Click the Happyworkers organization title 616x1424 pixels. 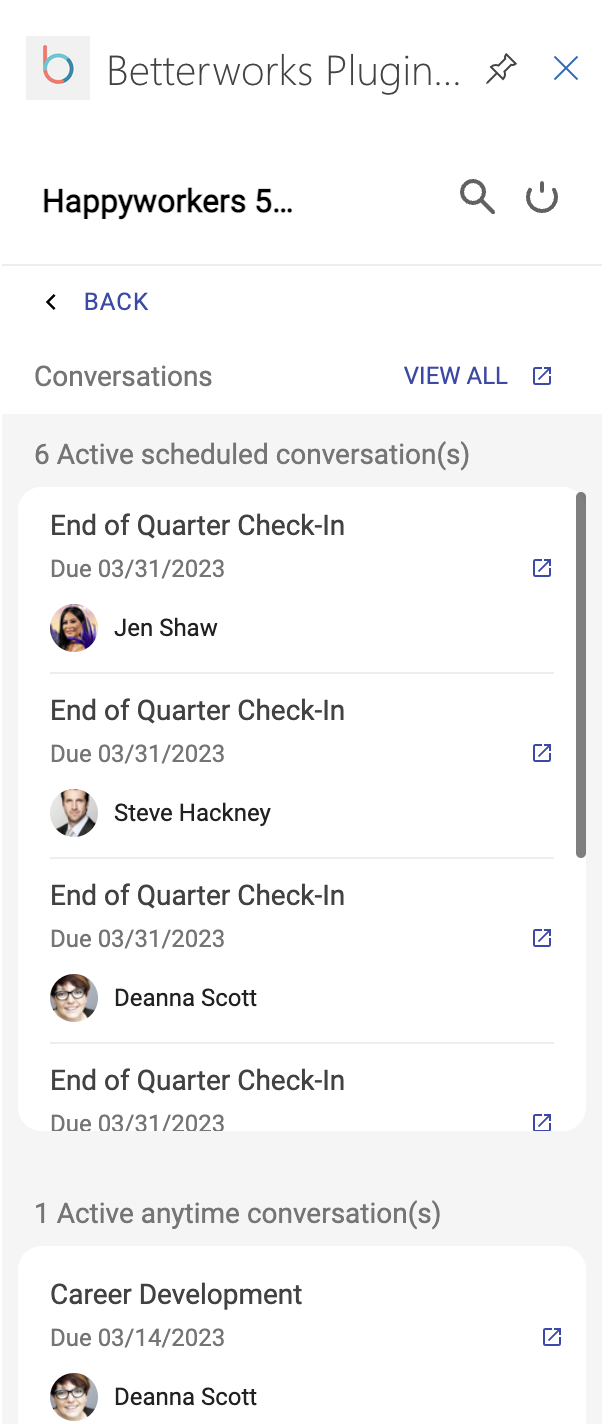click(x=168, y=202)
